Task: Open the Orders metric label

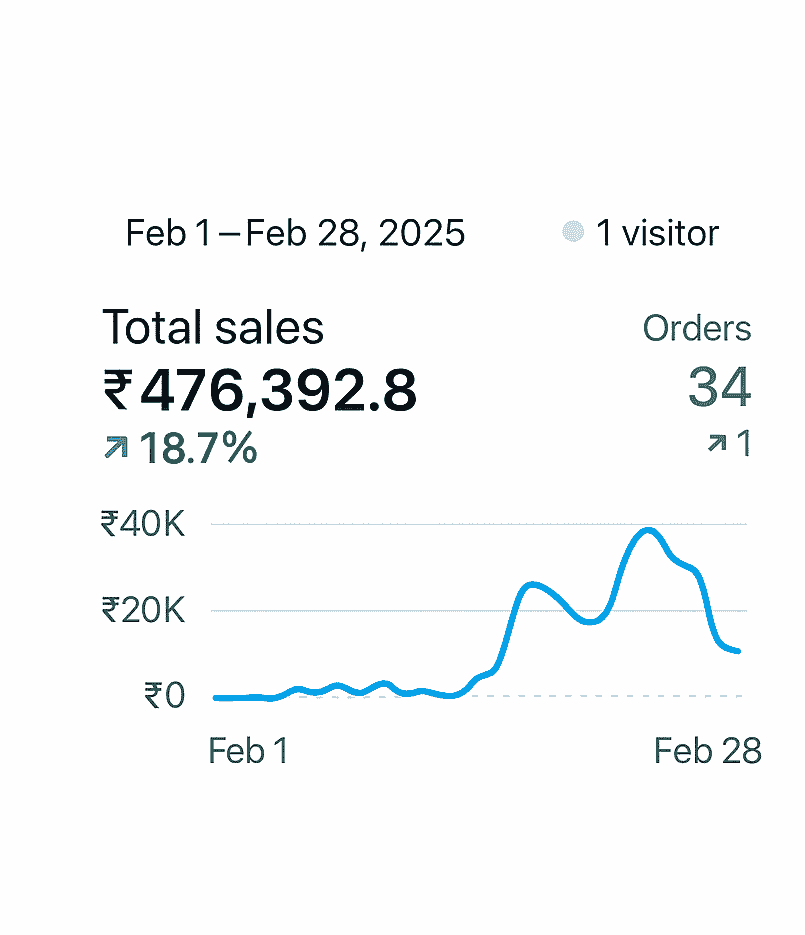Action: 696,328
